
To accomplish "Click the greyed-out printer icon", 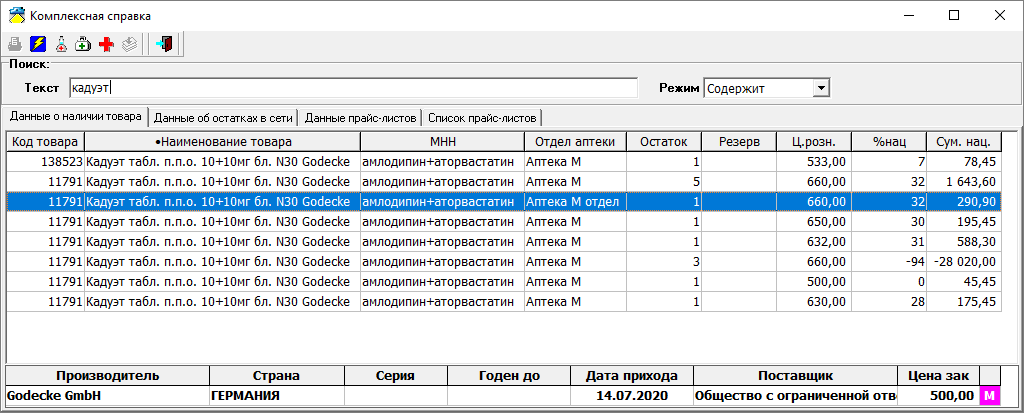I will [x=15, y=44].
